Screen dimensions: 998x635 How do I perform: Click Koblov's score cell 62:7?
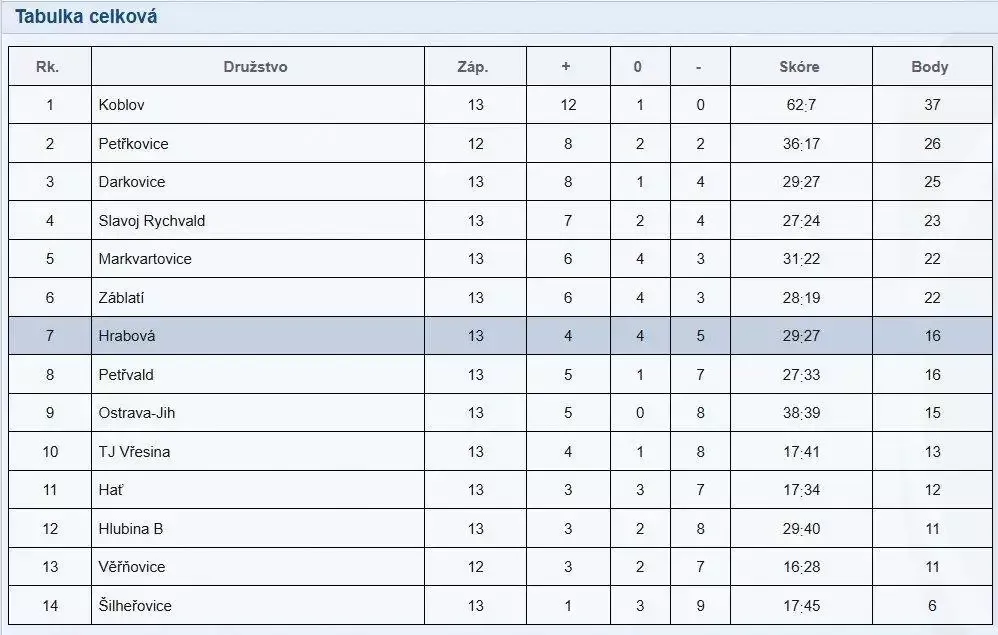tap(800, 105)
